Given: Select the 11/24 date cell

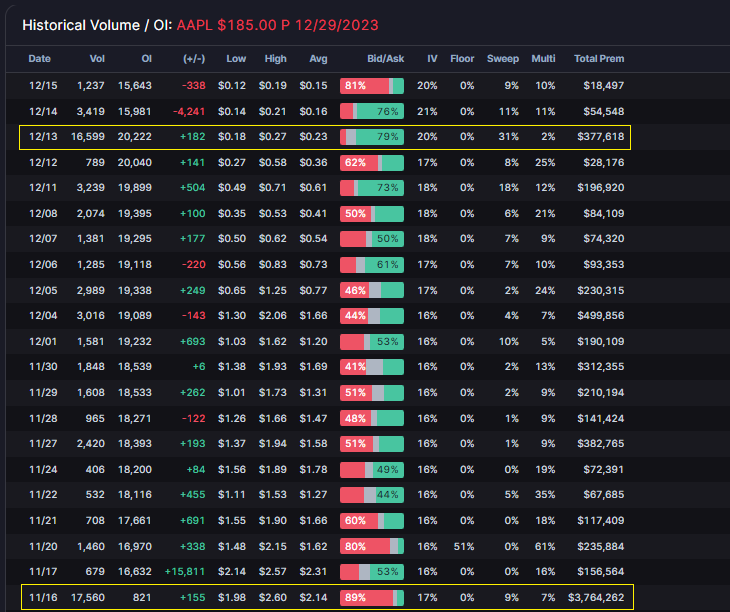Looking at the screenshot, I should click(x=43, y=469).
